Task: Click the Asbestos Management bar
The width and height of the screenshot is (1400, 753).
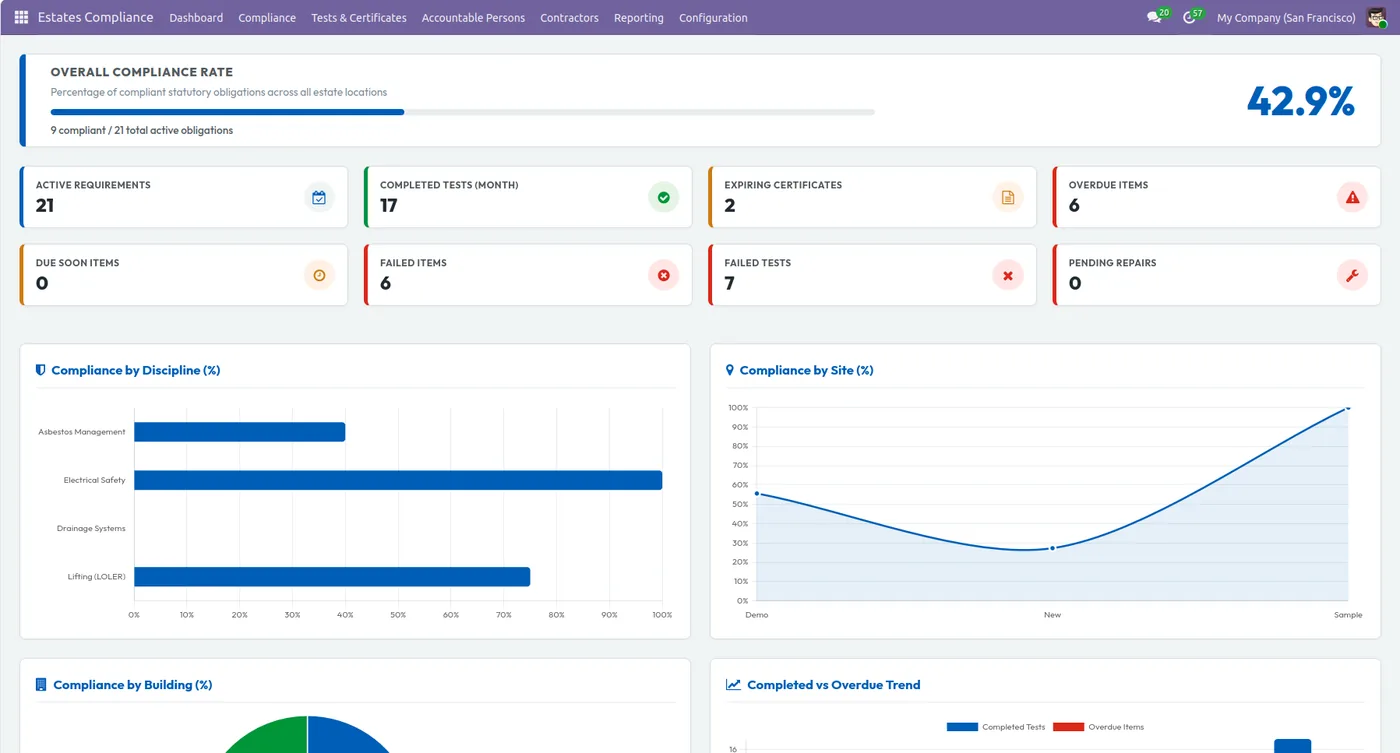Action: [x=240, y=432]
